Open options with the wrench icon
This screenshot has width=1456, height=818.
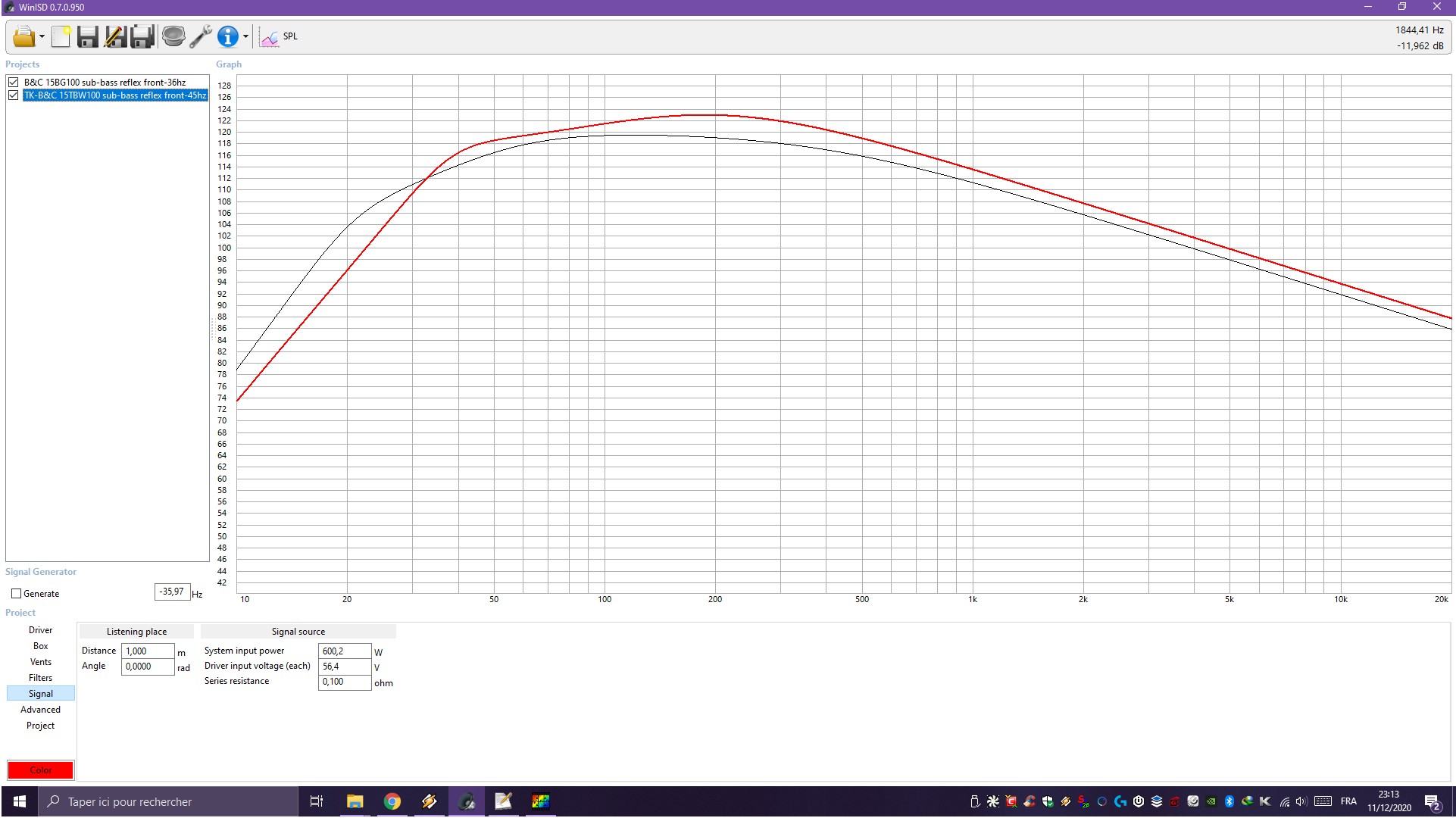(x=201, y=36)
